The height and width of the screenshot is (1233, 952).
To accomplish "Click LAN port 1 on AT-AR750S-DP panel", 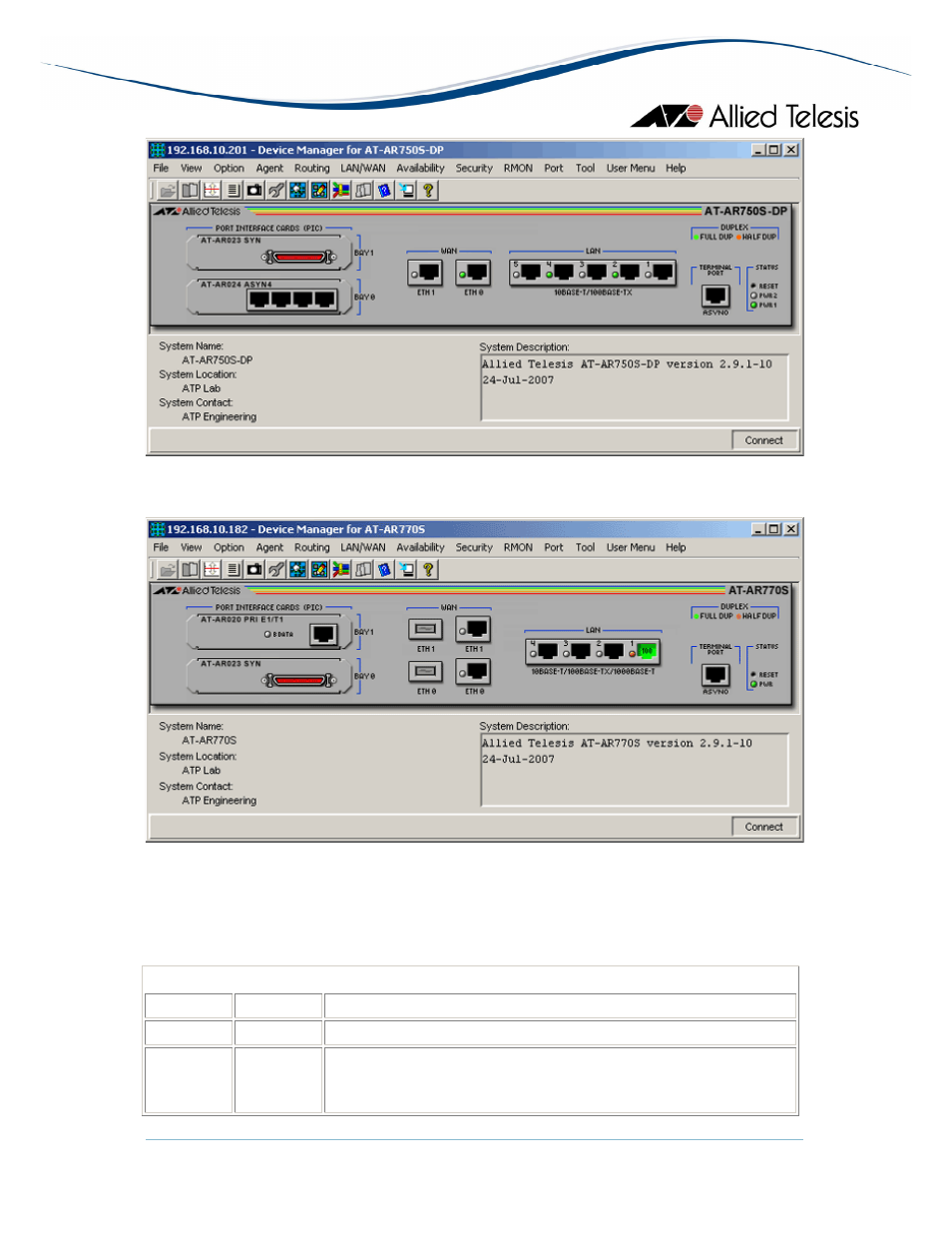I will click(662, 272).
